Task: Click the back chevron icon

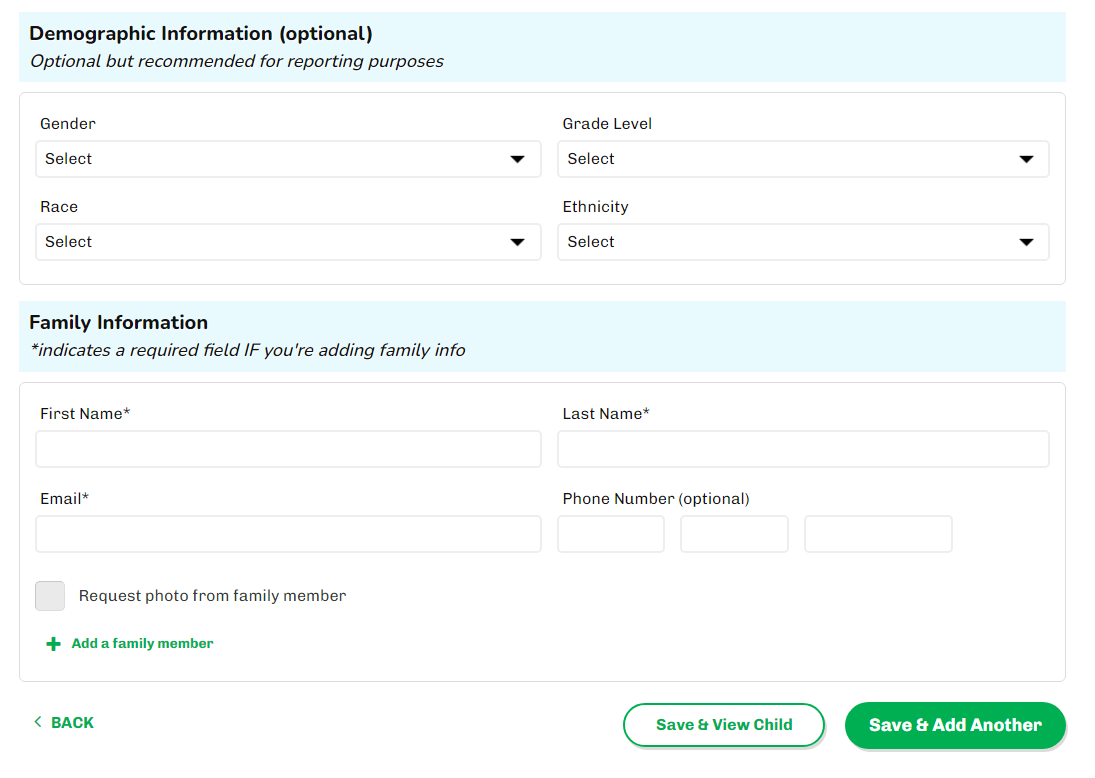Action: [38, 722]
